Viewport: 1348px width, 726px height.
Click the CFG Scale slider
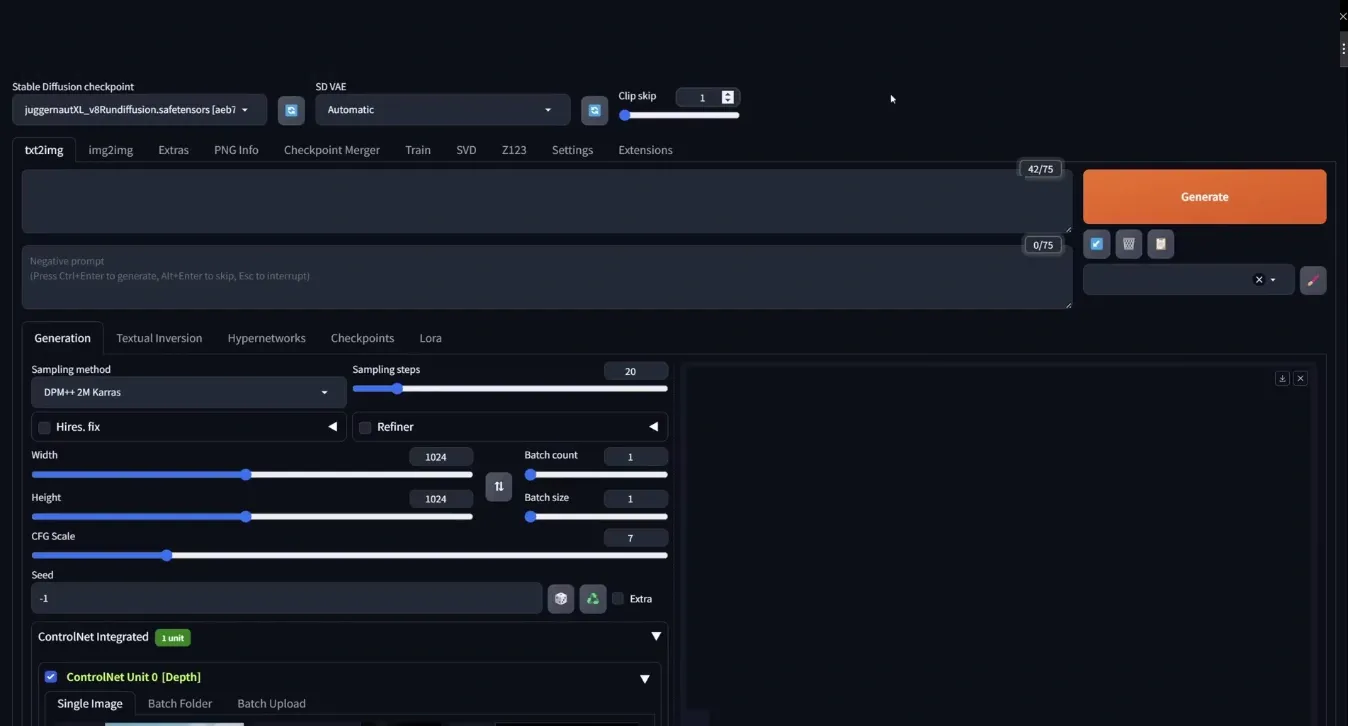tap(350, 555)
